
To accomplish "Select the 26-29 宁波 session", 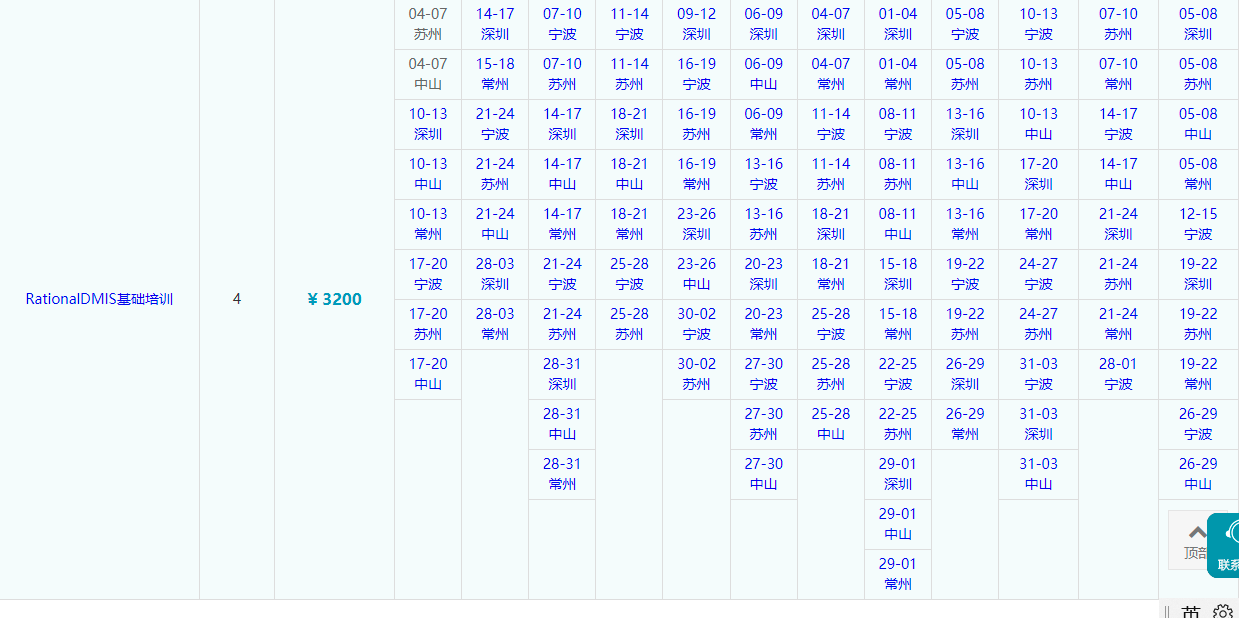I will coord(1197,424).
